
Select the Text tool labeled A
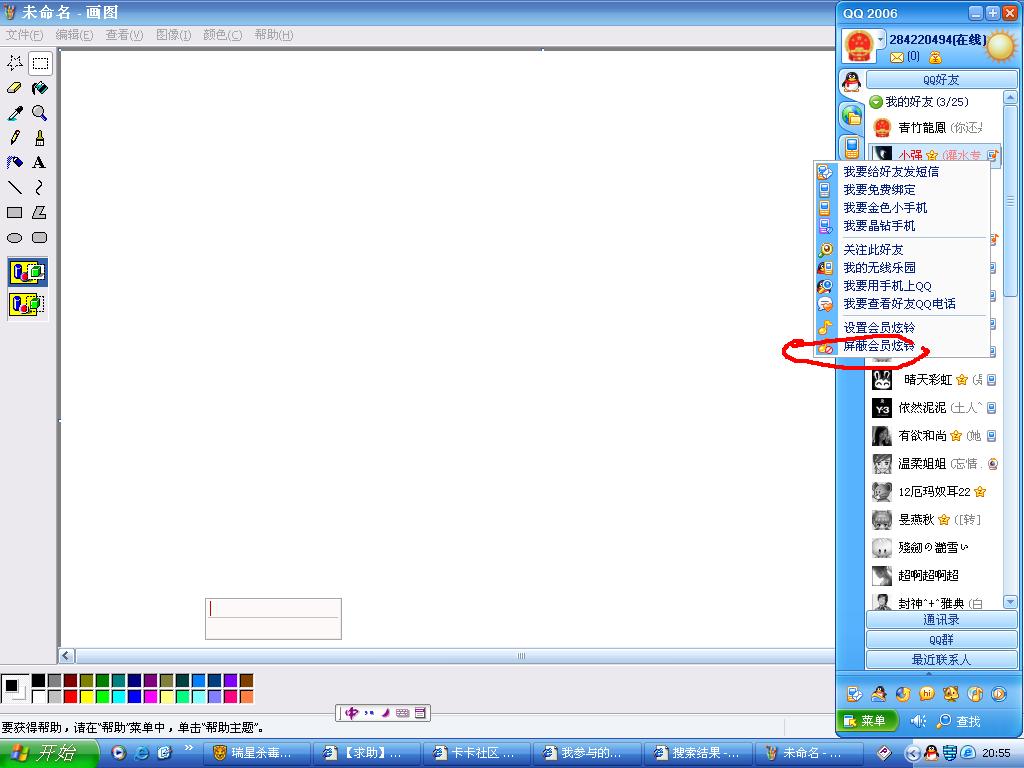pyautogui.click(x=40, y=163)
